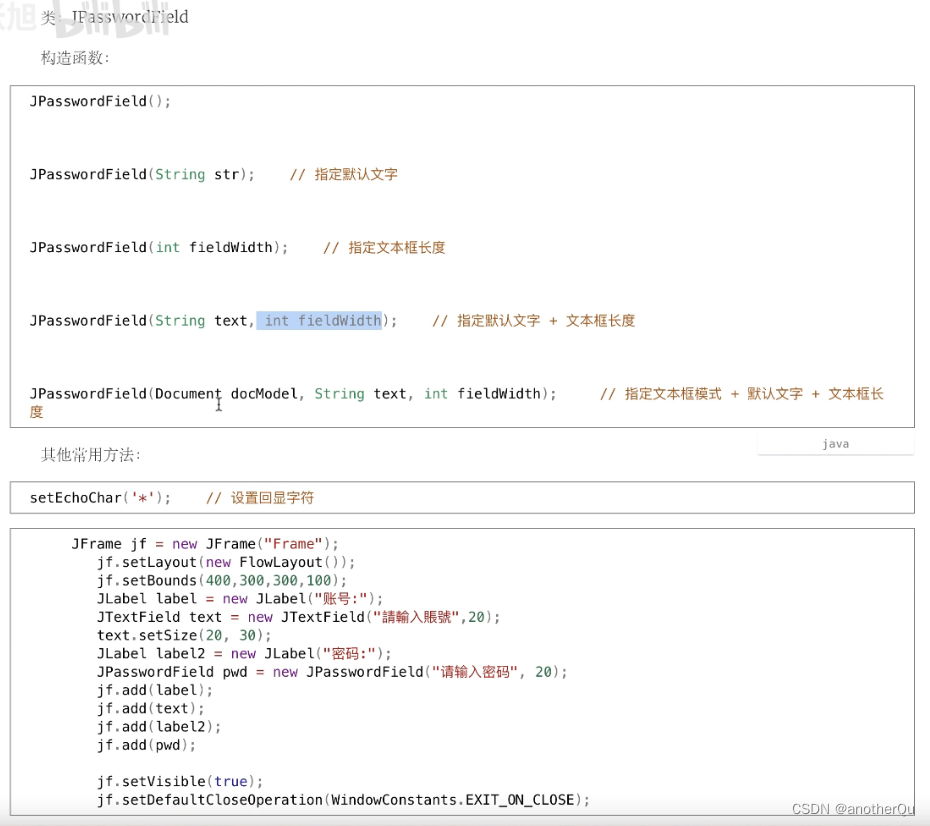
Task: Click the 'java' language label tag
Action: (835, 444)
